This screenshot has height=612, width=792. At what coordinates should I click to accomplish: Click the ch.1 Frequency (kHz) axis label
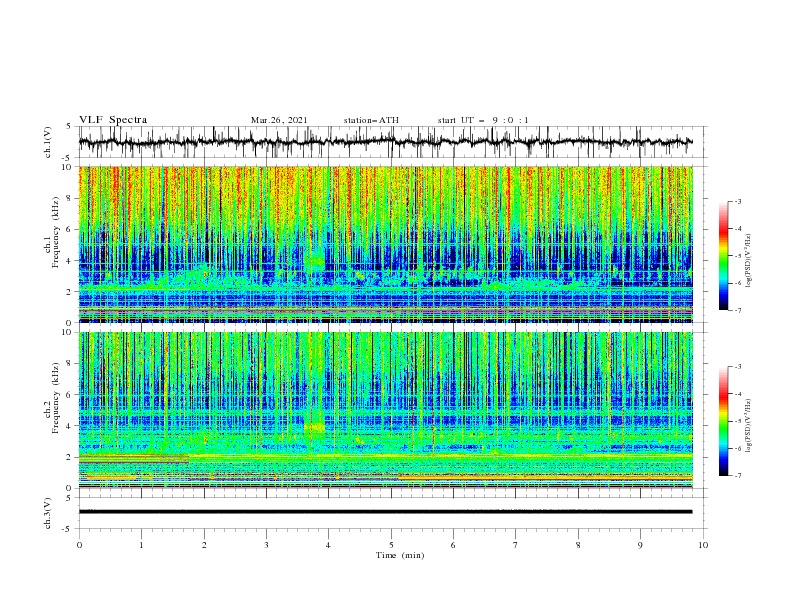point(53,233)
